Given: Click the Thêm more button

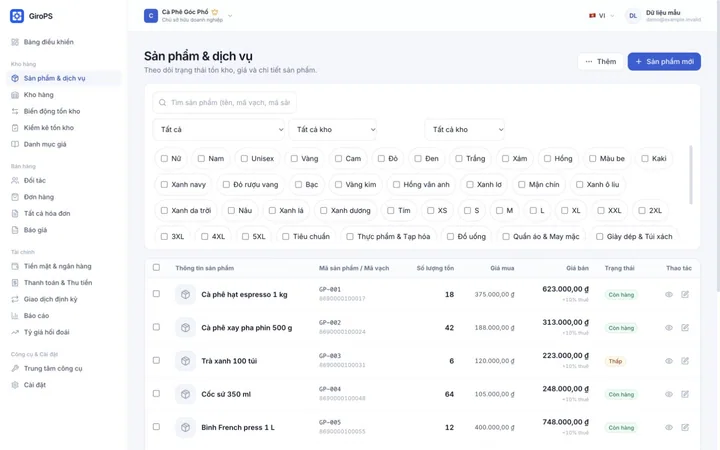Looking at the screenshot, I should click(x=601, y=62).
